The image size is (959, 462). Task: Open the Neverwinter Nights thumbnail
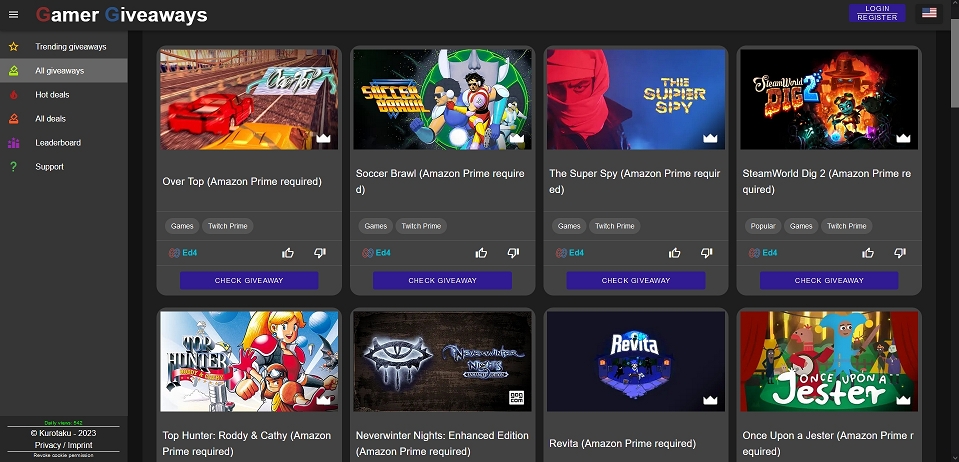click(442, 361)
